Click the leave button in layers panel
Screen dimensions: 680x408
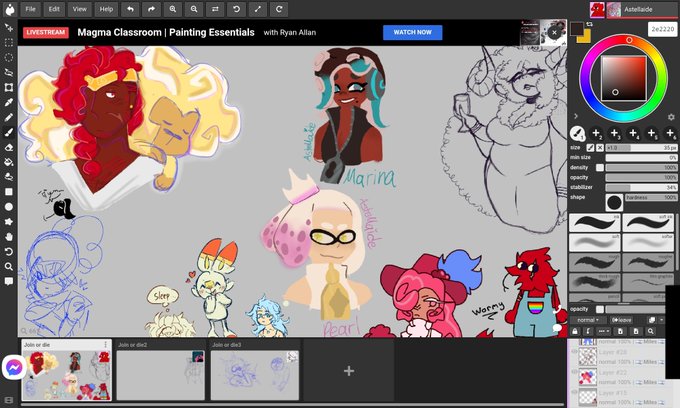pyautogui.click(x=621, y=320)
